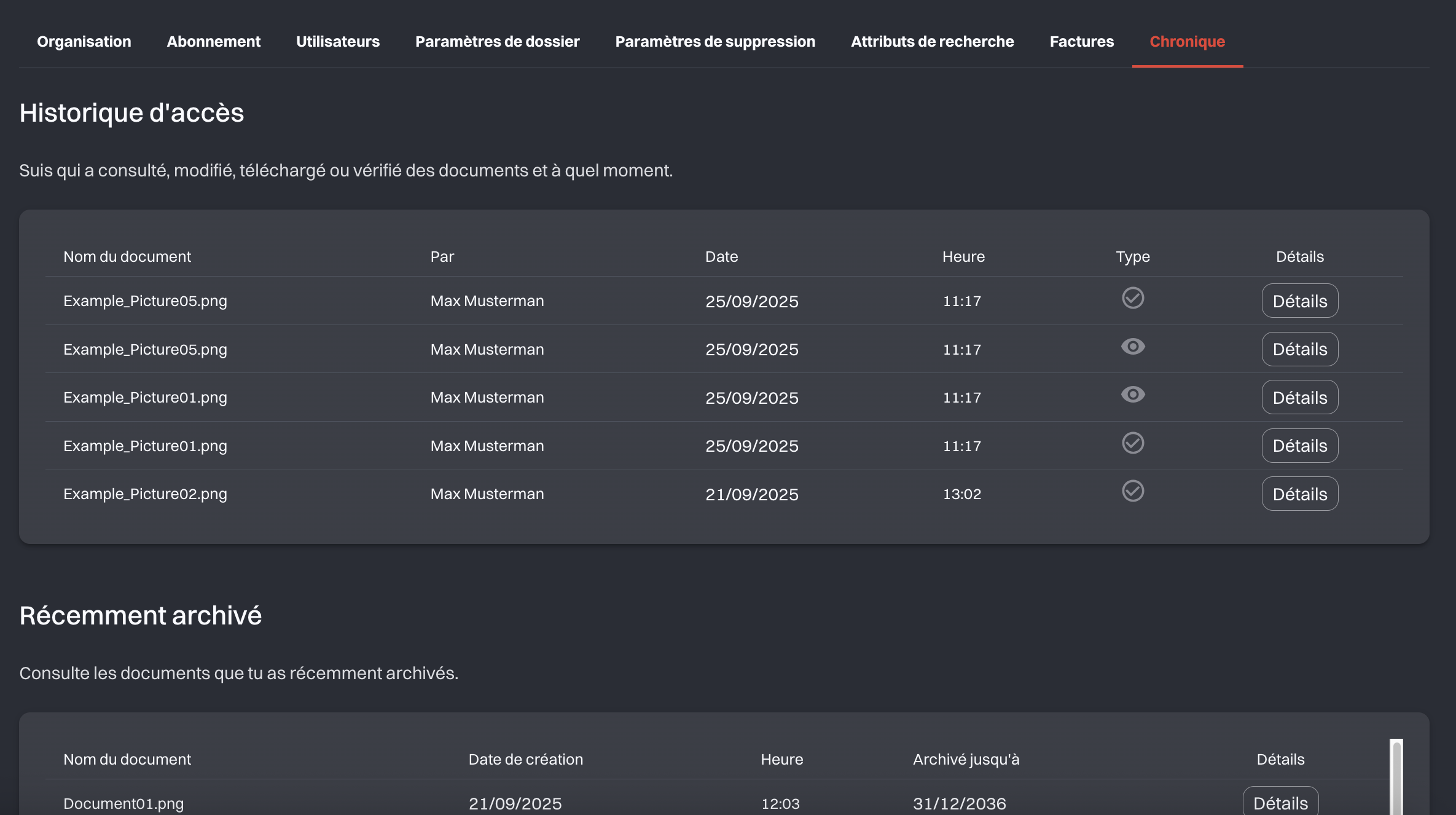Click eye icon in first Example_Picture01.png row

(x=1133, y=395)
